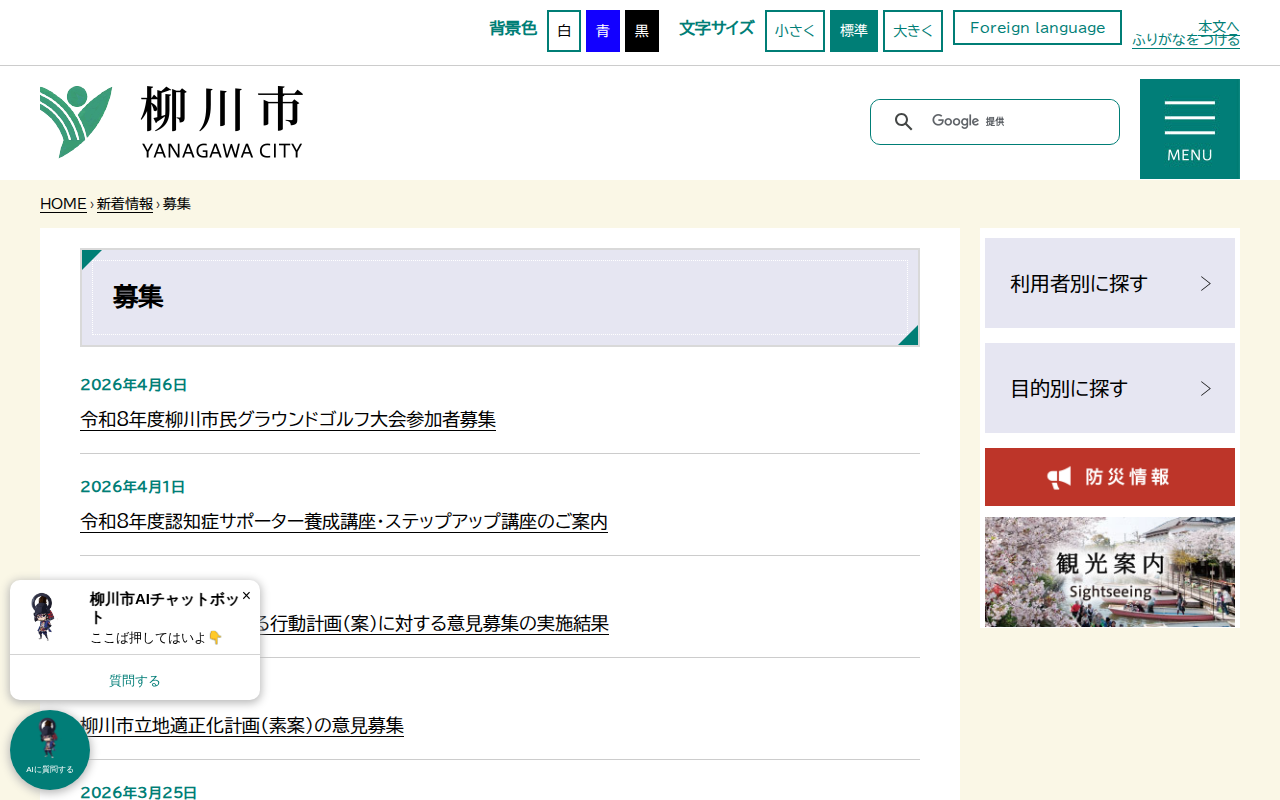Viewport: 1280px width, 800px height.
Task: Open the round AI chat launcher
Action: click(x=50, y=750)
